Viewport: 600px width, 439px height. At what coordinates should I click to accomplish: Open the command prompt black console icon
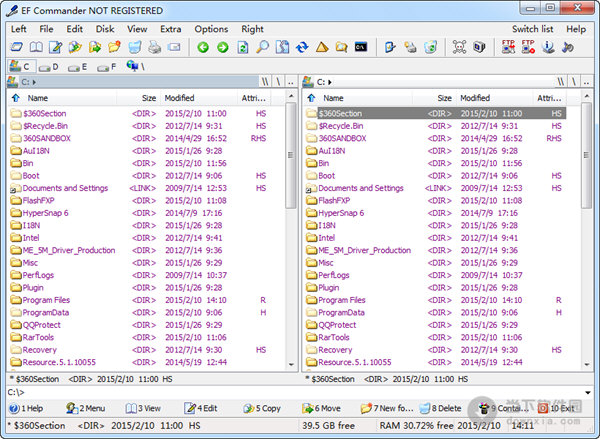[x=361, y=47]
